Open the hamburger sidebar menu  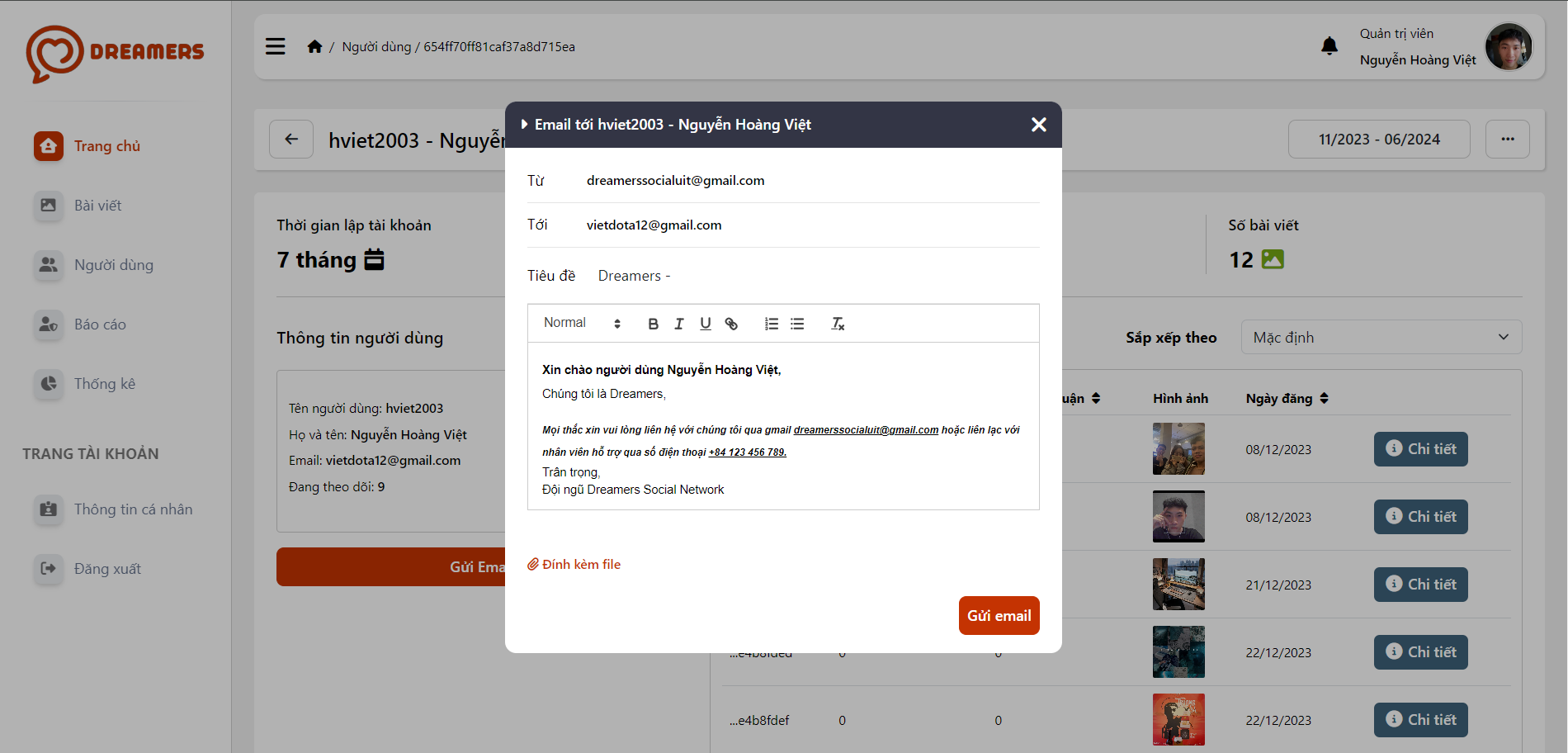click(275, 46)
